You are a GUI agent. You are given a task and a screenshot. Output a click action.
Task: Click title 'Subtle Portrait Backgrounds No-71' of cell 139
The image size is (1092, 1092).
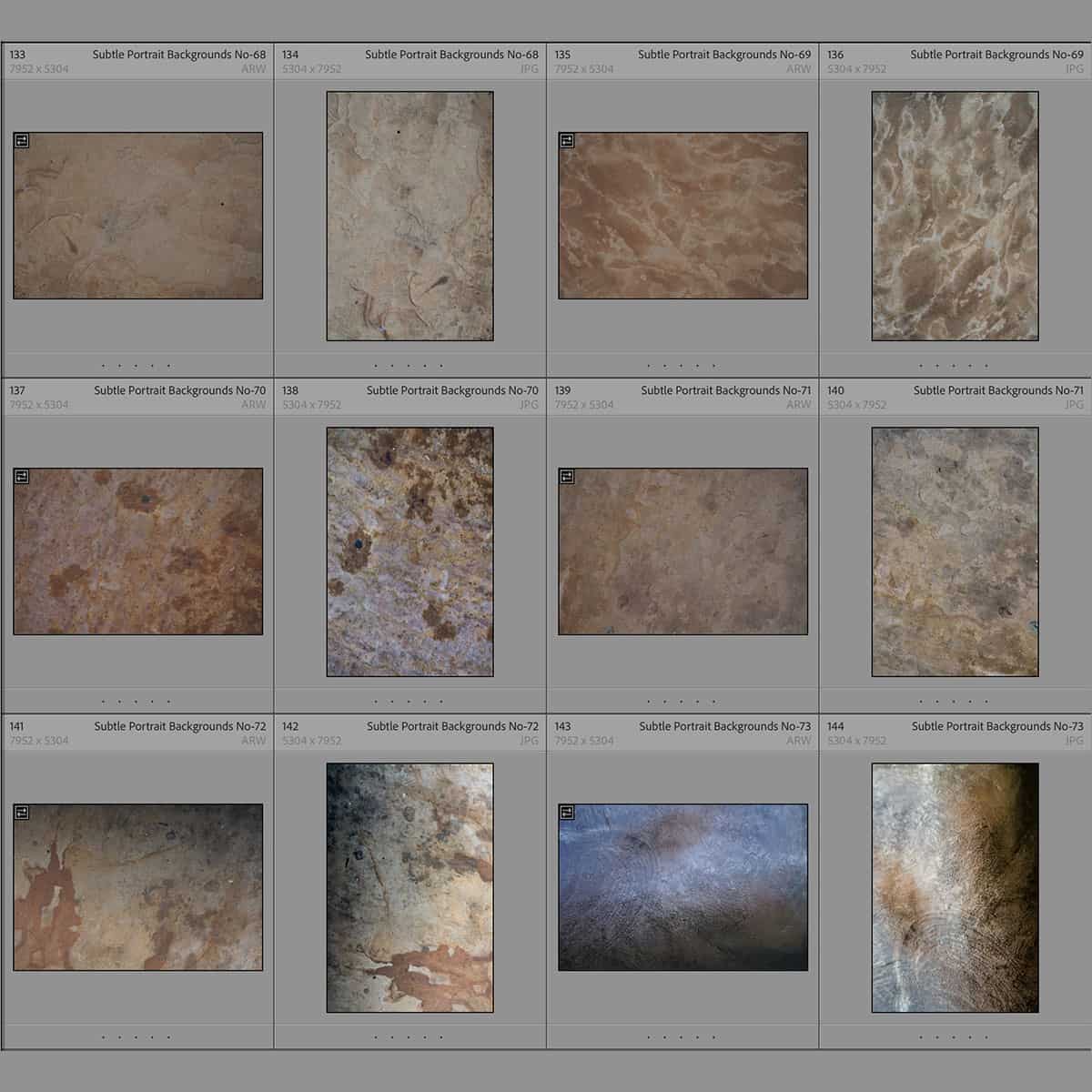click(725, 390)
